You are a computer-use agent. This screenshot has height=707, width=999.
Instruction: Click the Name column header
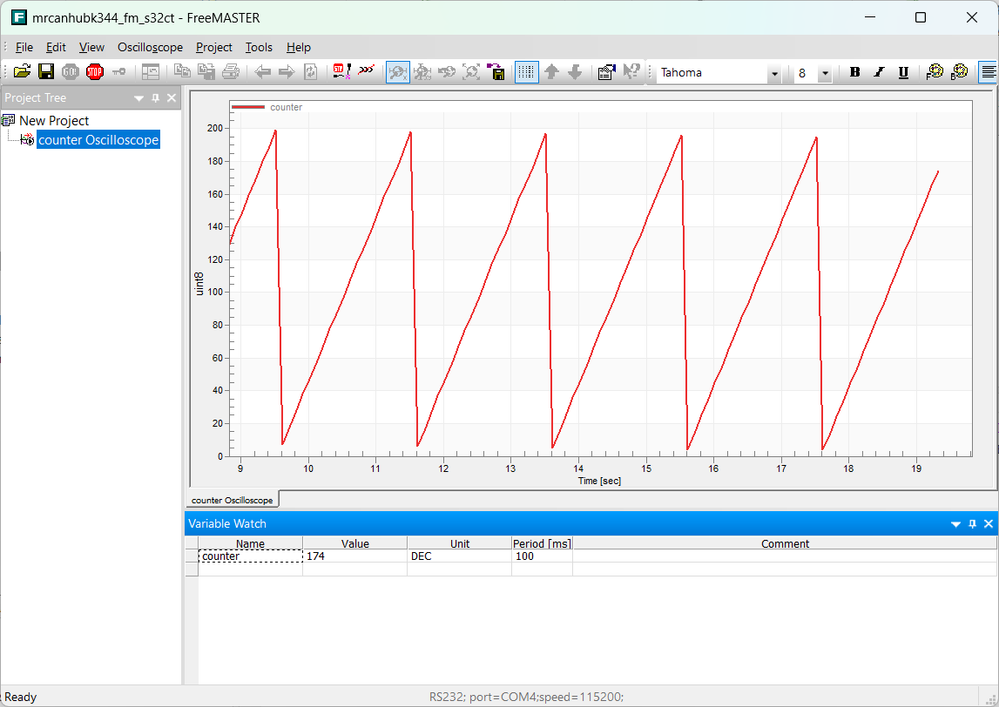pyautogui.click(x=250, y=544)
